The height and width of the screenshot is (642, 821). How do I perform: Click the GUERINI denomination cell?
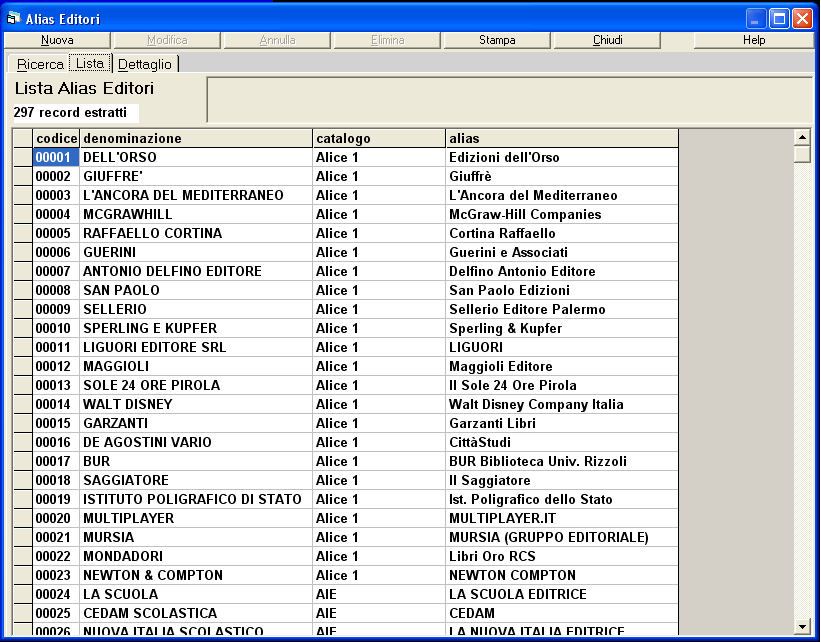click(196, 252)
